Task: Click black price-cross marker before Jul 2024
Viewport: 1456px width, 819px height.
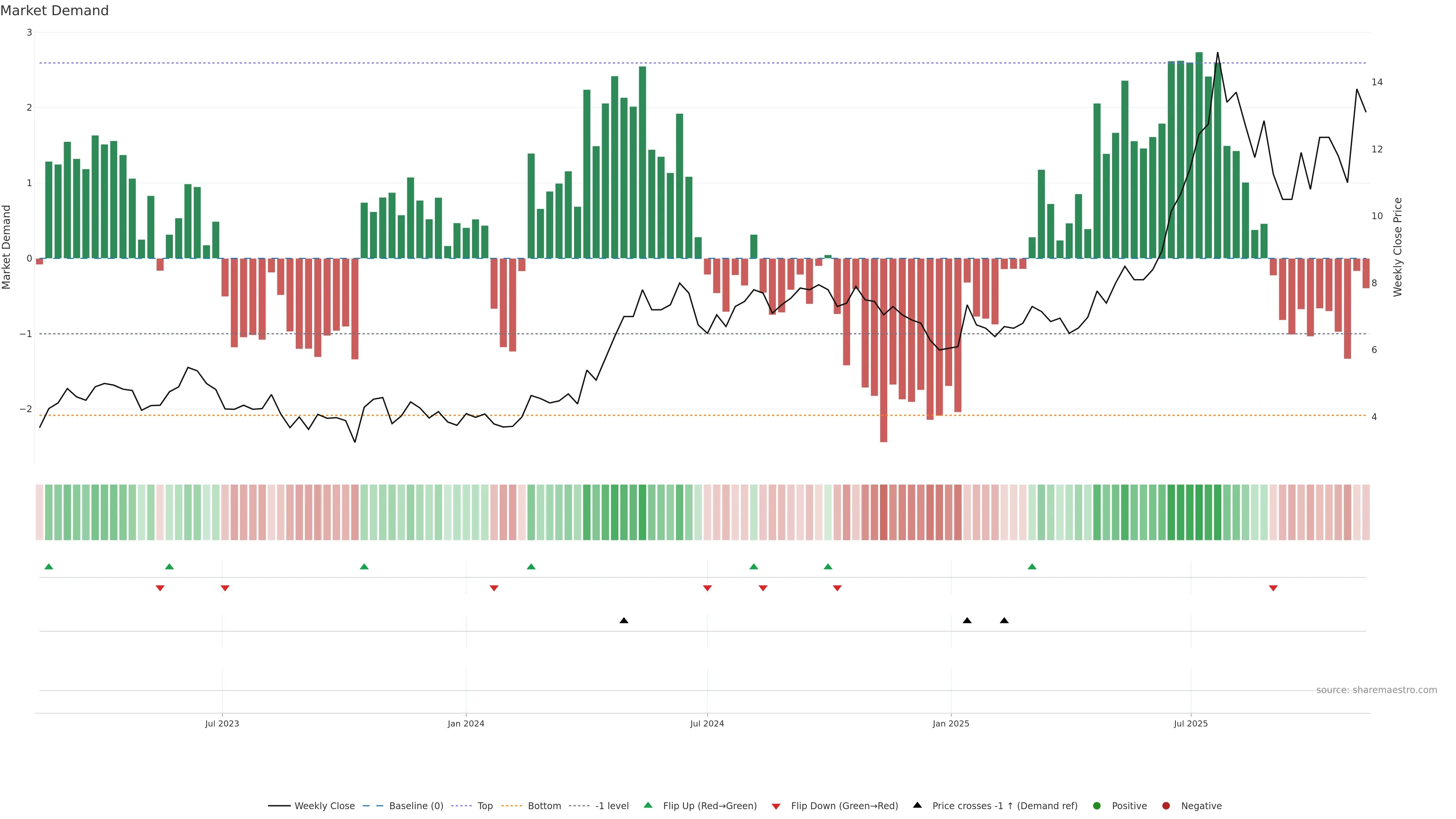Action: tap(623, 621)
